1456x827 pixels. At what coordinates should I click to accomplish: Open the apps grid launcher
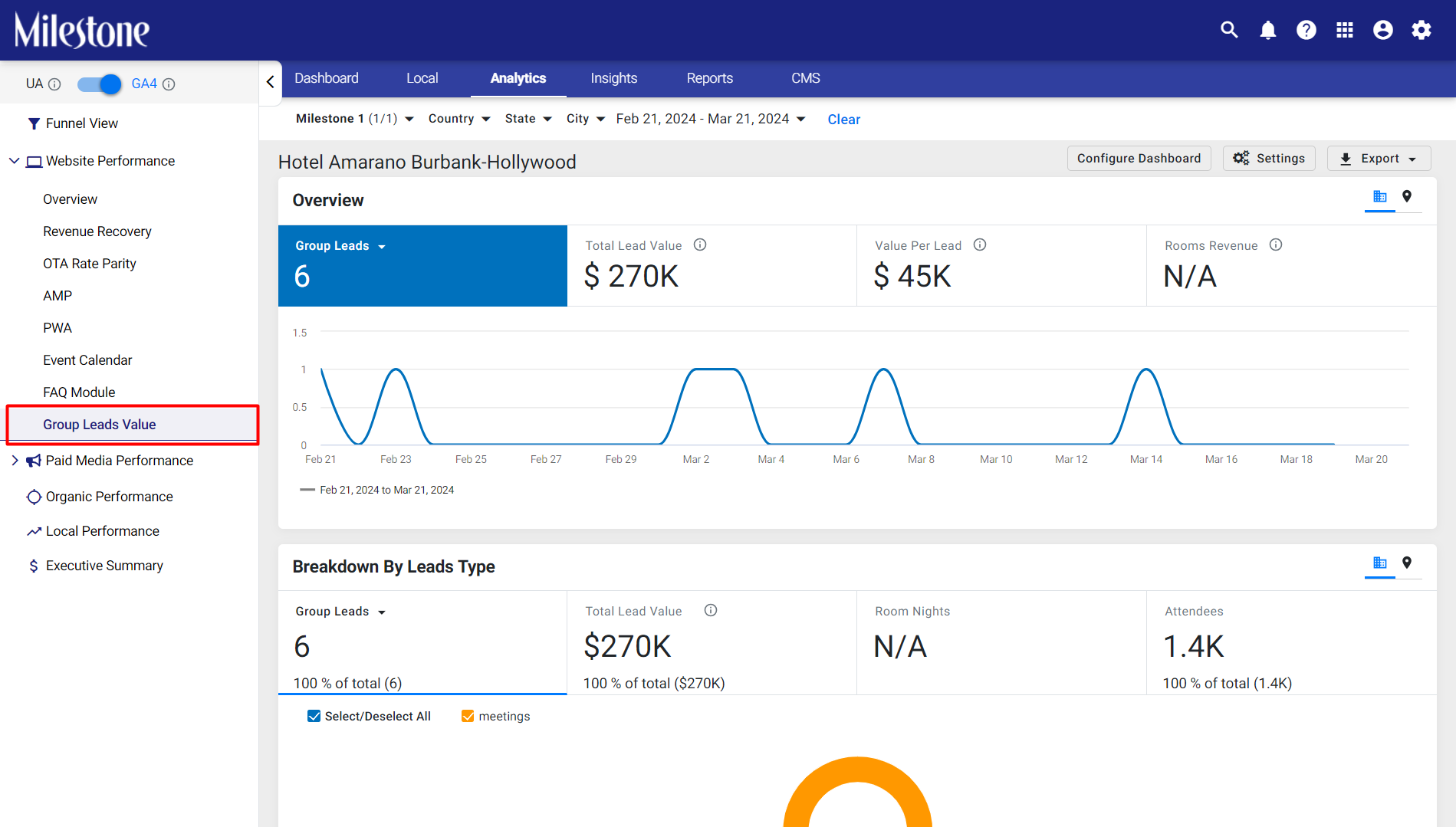(1345, 30)
